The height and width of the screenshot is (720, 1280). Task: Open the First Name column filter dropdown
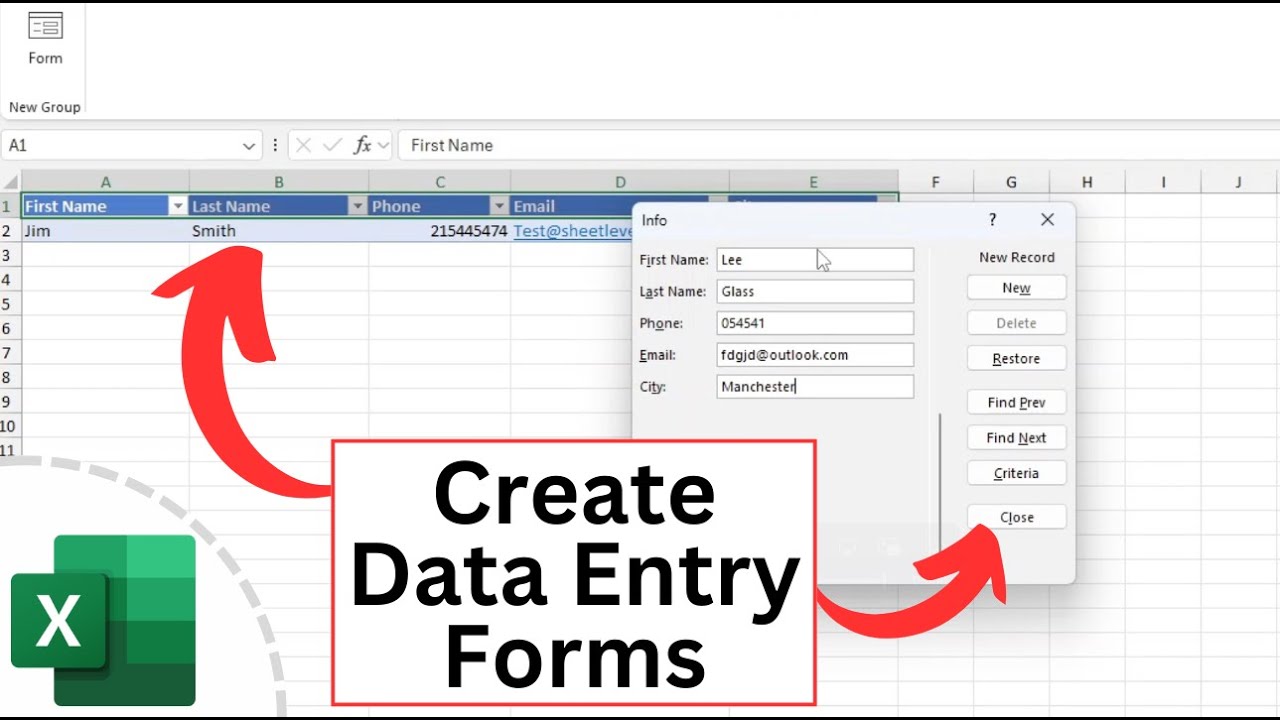tap(178, 206)
